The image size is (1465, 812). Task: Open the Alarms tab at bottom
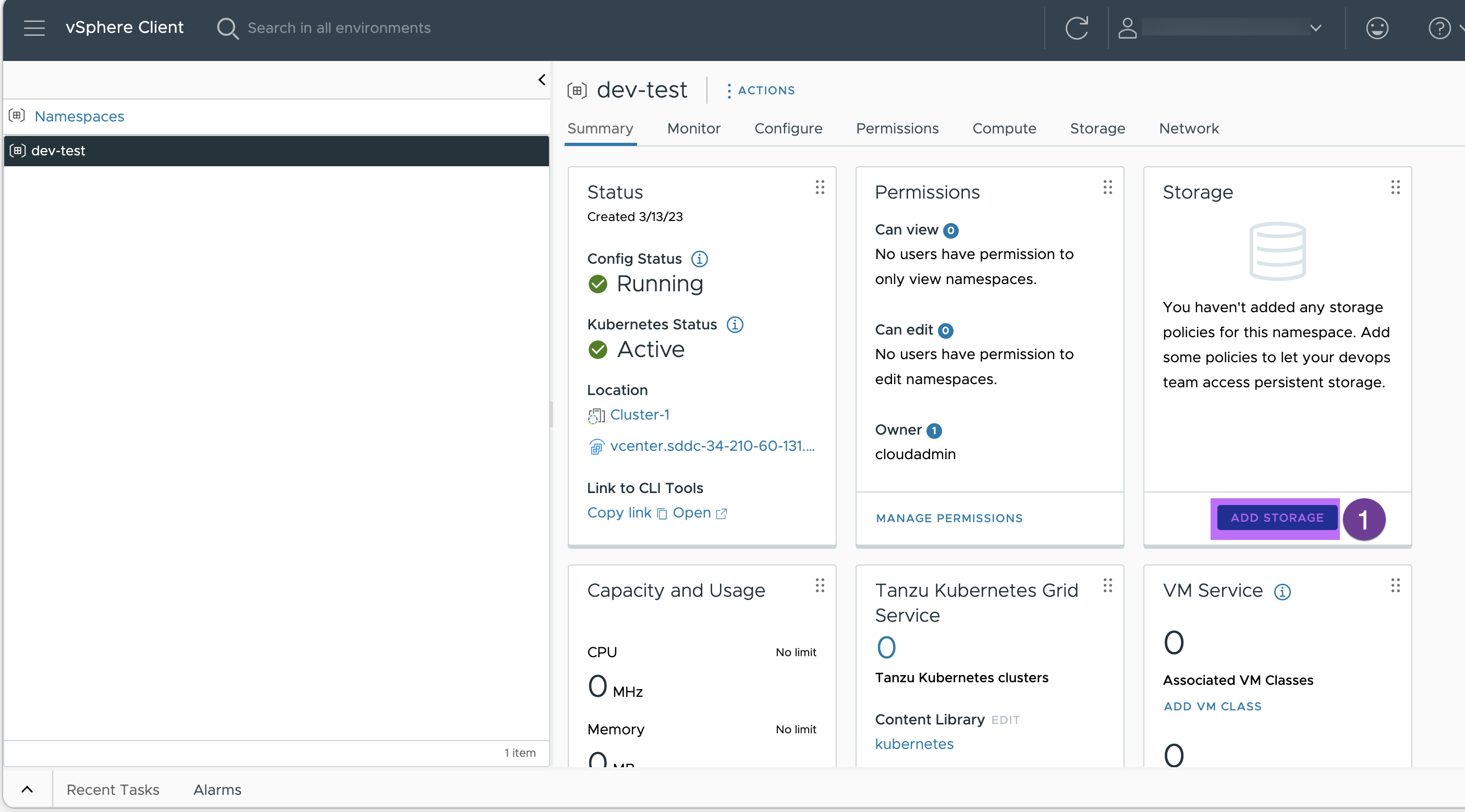pyautogui.click(x=217, y=789)
